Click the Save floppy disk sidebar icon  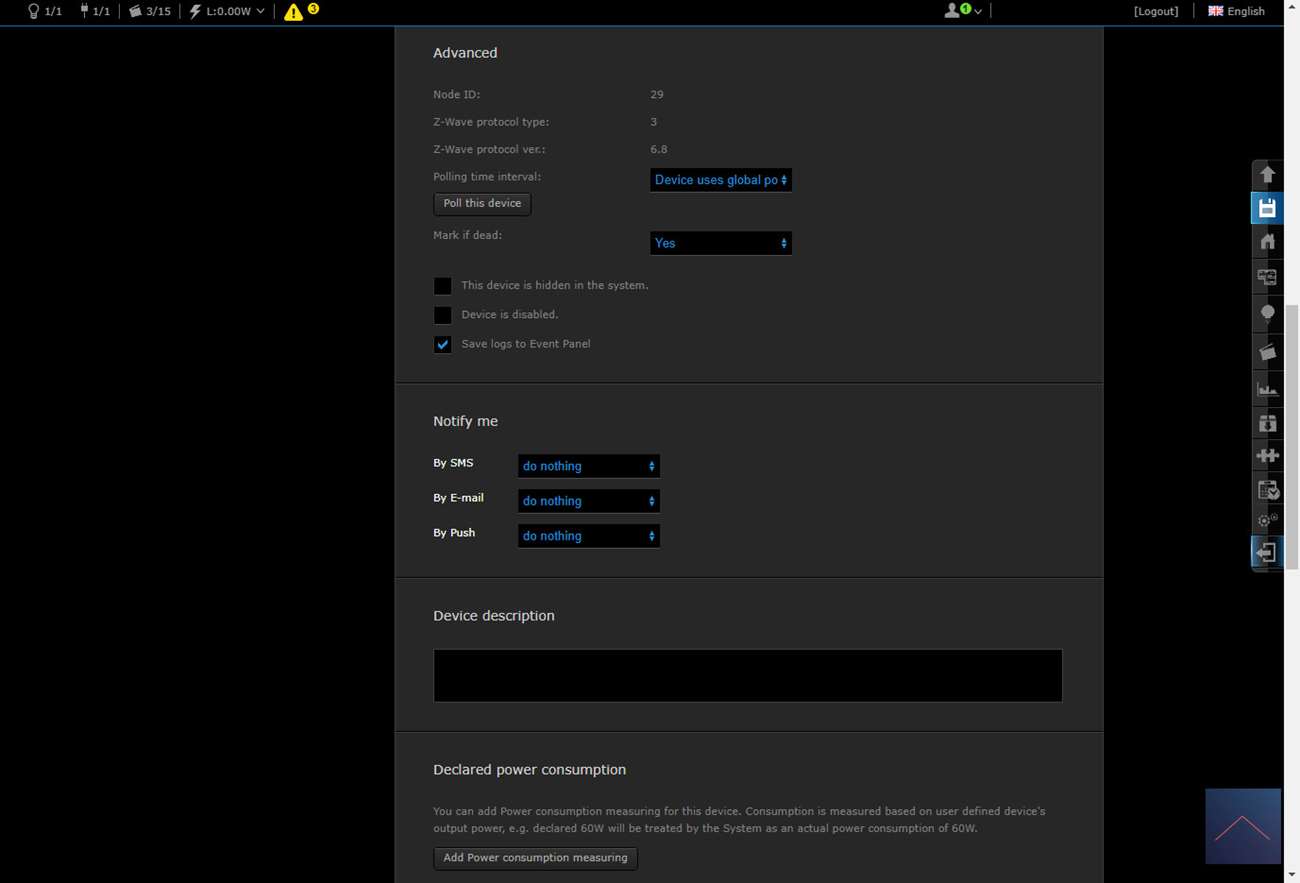point(1267,208)
